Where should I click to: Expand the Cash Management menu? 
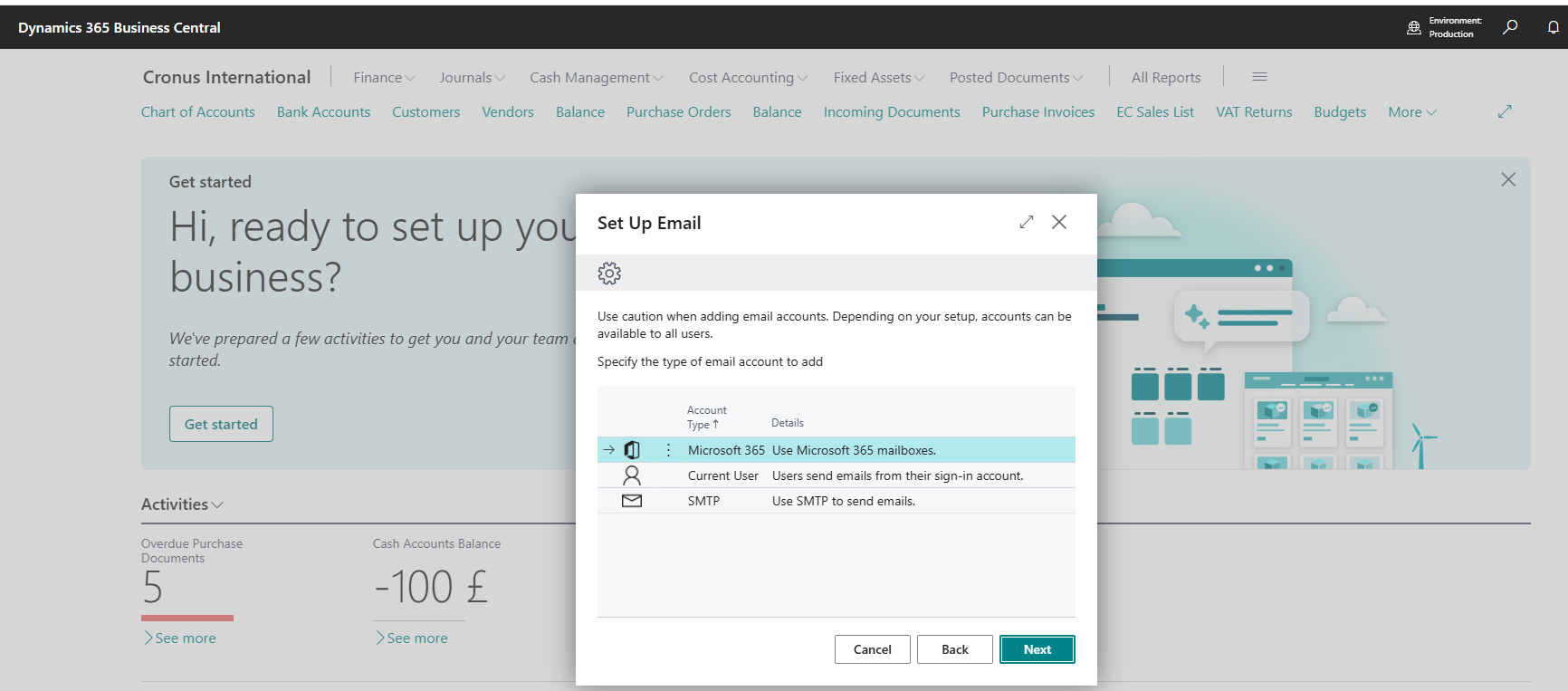click(x=596, y=78)
